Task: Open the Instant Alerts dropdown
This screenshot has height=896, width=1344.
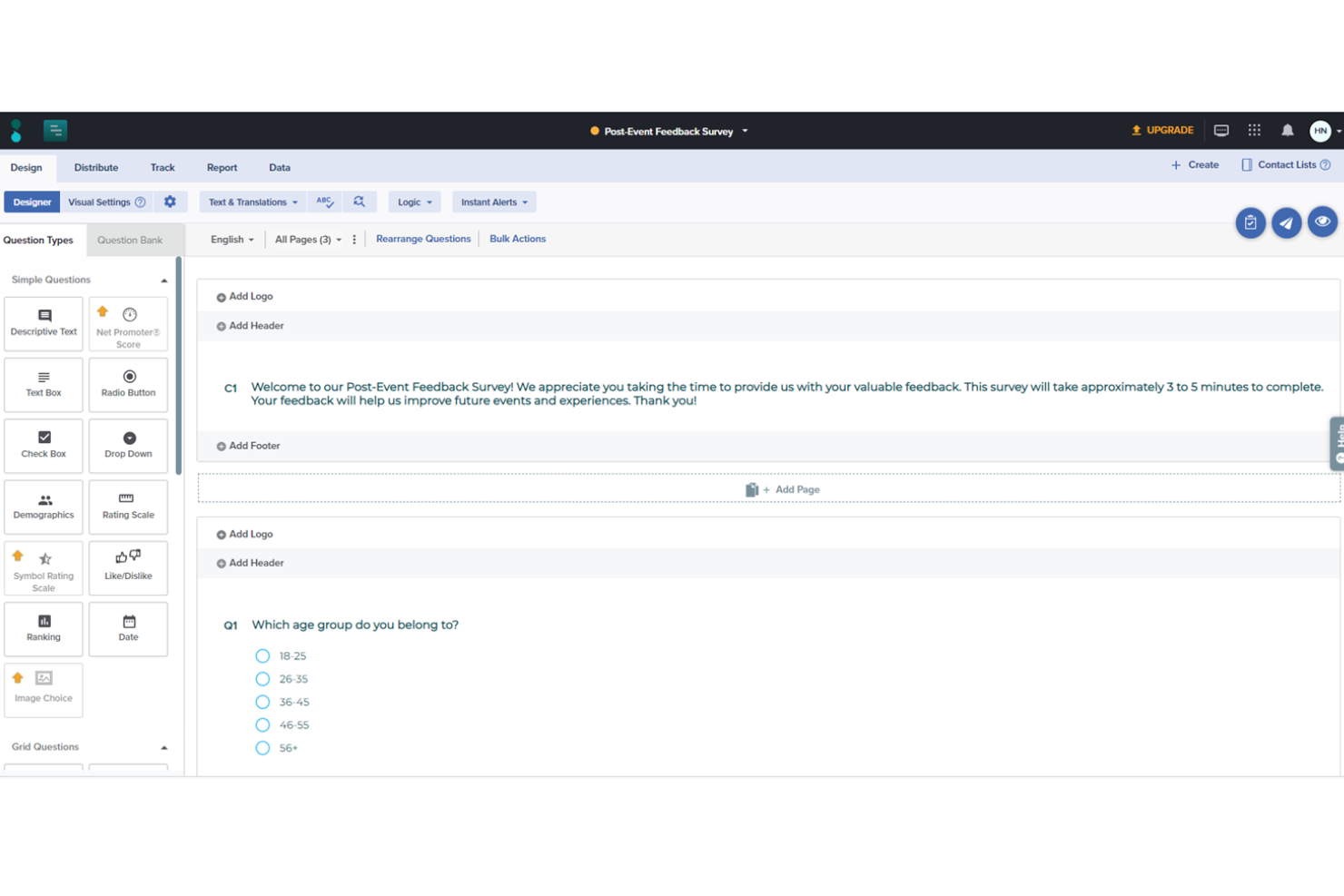Action: point(493,202)
